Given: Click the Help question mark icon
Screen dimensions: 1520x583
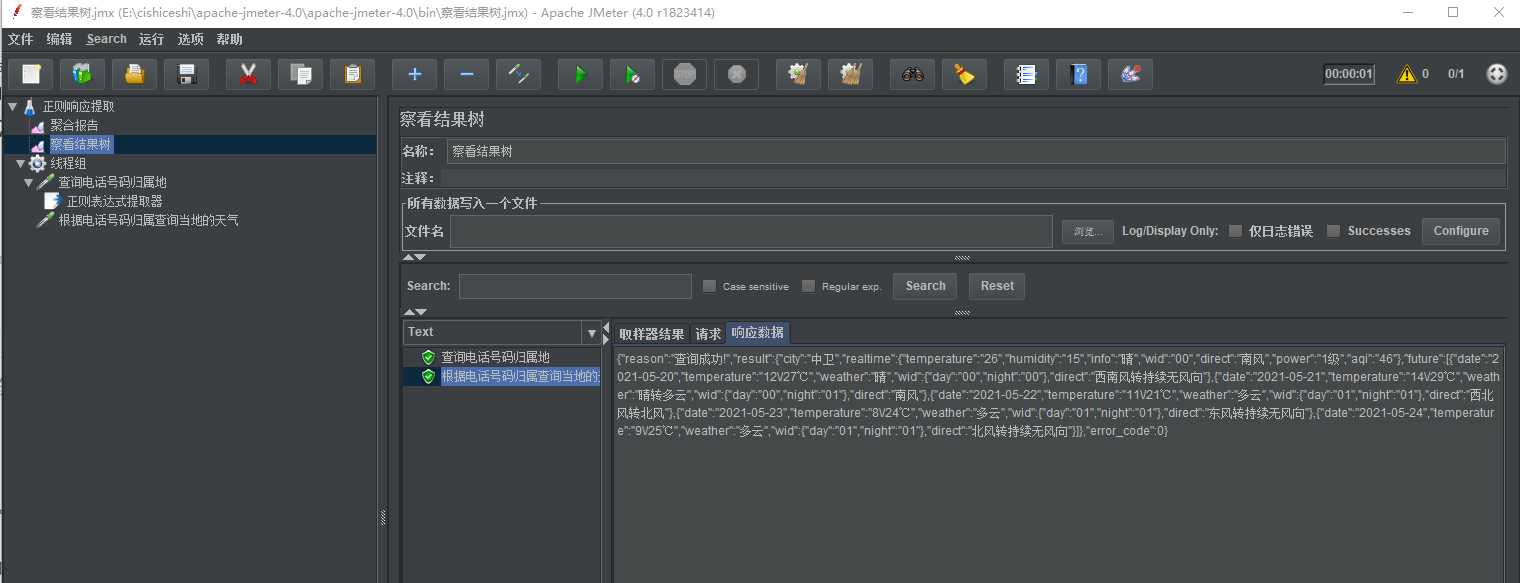Looking at the screenshot, I should click(1078, 74).
